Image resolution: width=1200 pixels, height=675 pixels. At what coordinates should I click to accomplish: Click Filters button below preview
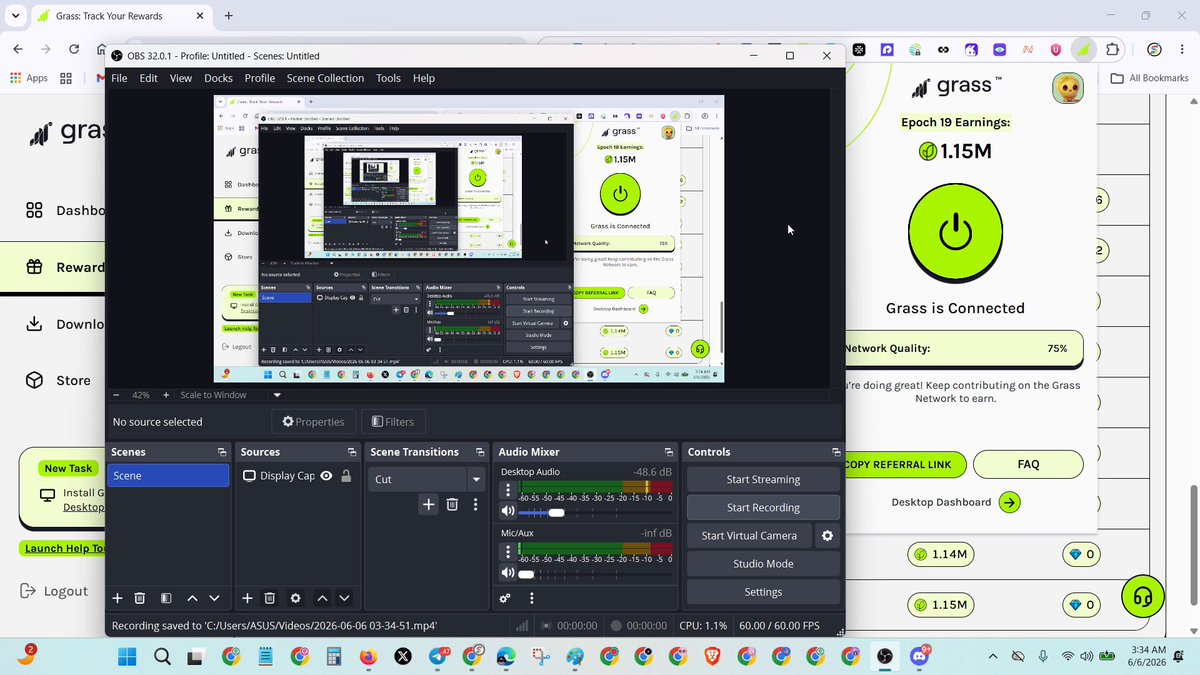click(394, 422)
